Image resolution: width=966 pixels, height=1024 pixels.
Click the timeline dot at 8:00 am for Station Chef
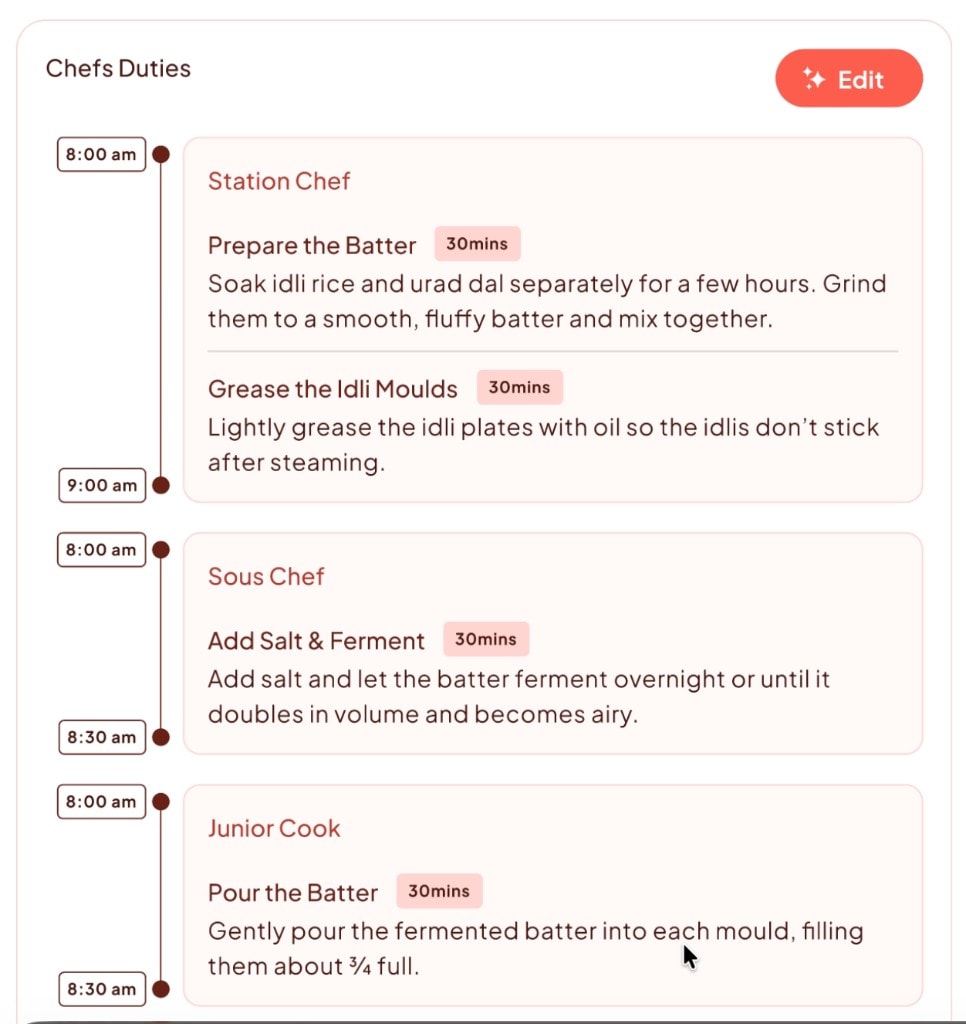[161, 154]
